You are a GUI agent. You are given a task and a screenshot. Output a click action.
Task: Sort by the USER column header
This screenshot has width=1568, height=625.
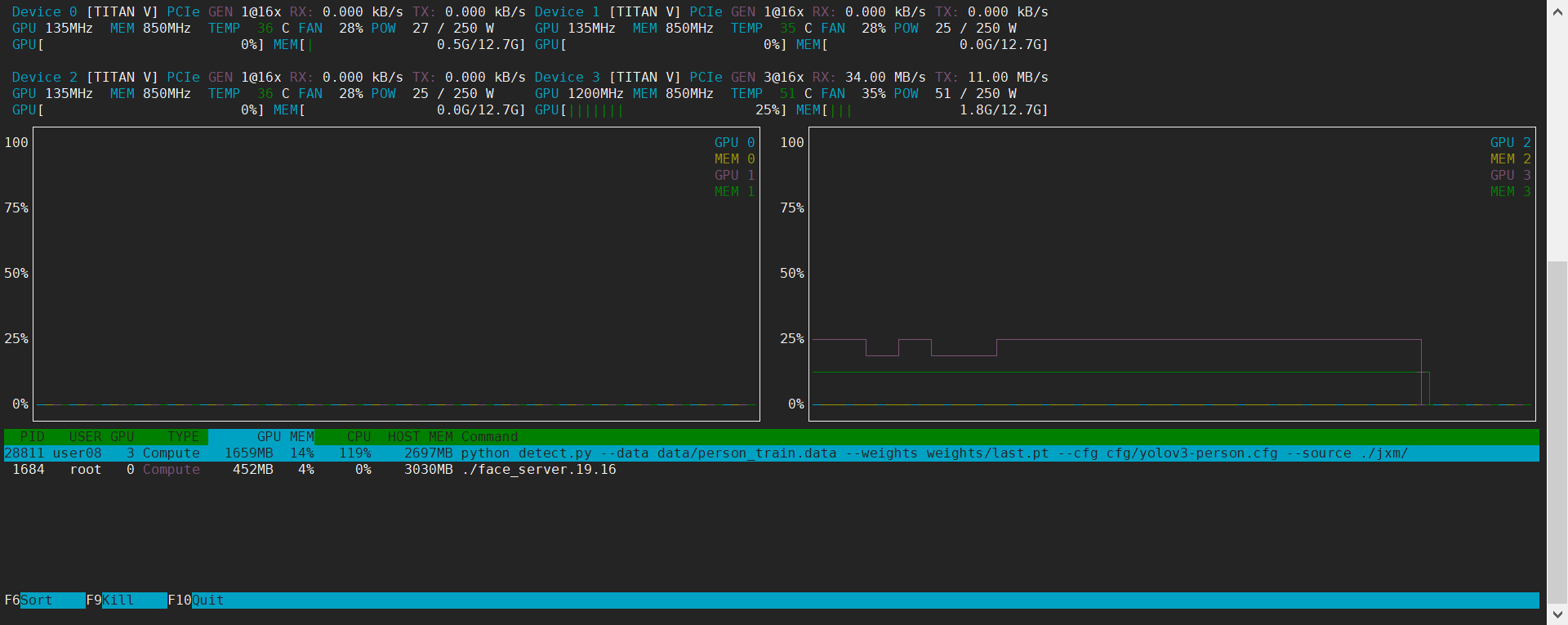coord(85,437)
